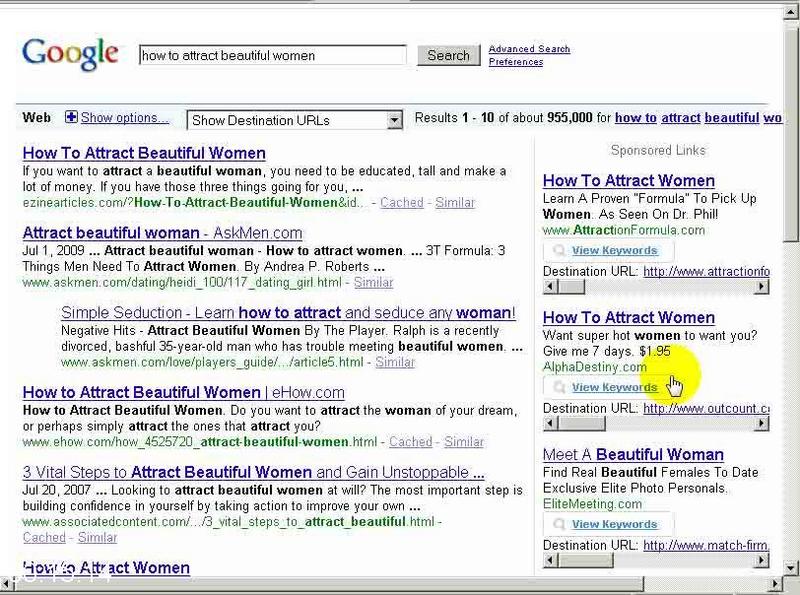The height and width of the screenshot is (595, 800).
Task: Open Similar link for askmen heidi_100 result
Action: pos(373,282)
